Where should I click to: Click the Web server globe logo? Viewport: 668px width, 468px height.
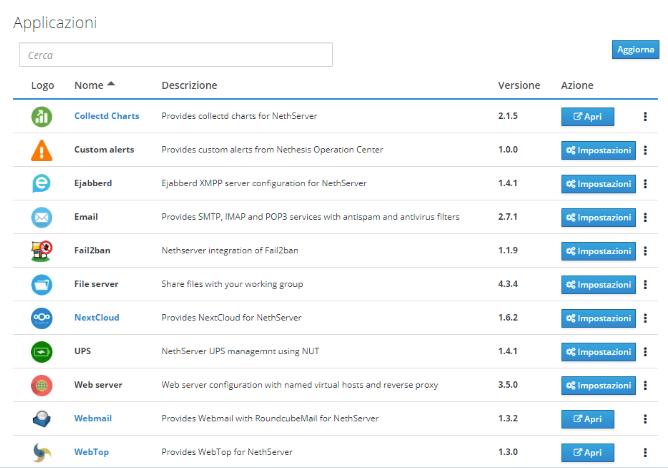[x=42, y=385]
